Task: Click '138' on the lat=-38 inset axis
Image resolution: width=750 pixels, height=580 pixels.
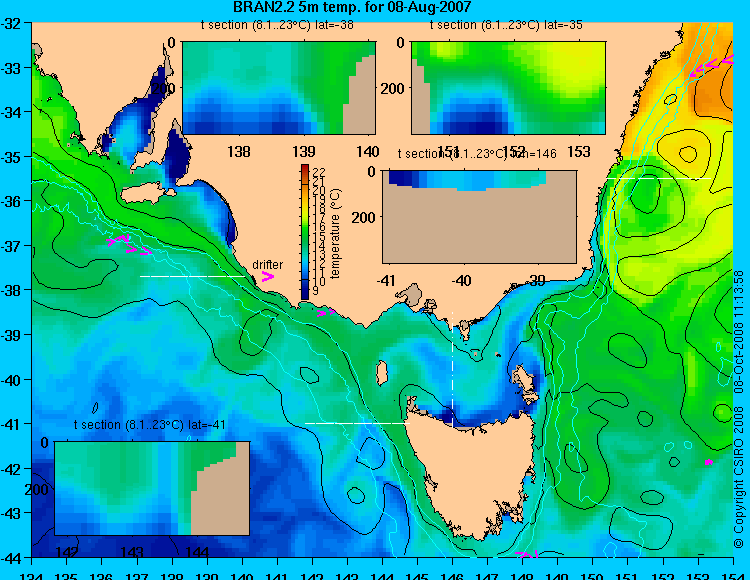Action: pyautogui.click(x=239, y=152)
